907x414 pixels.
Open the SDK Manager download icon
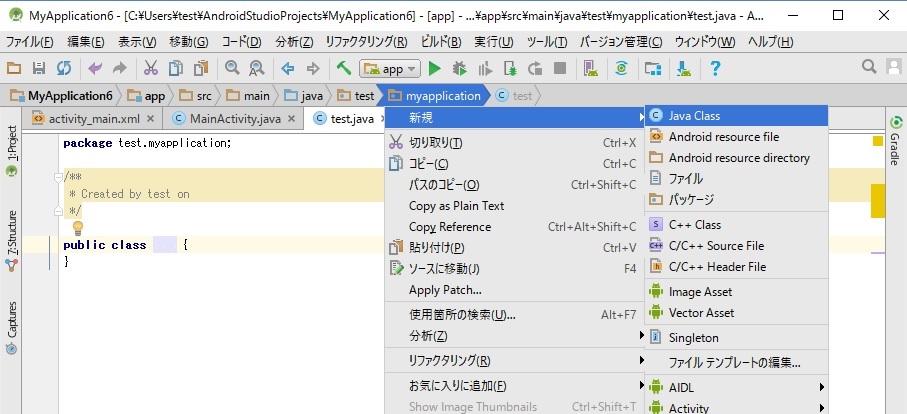point(684,69)
